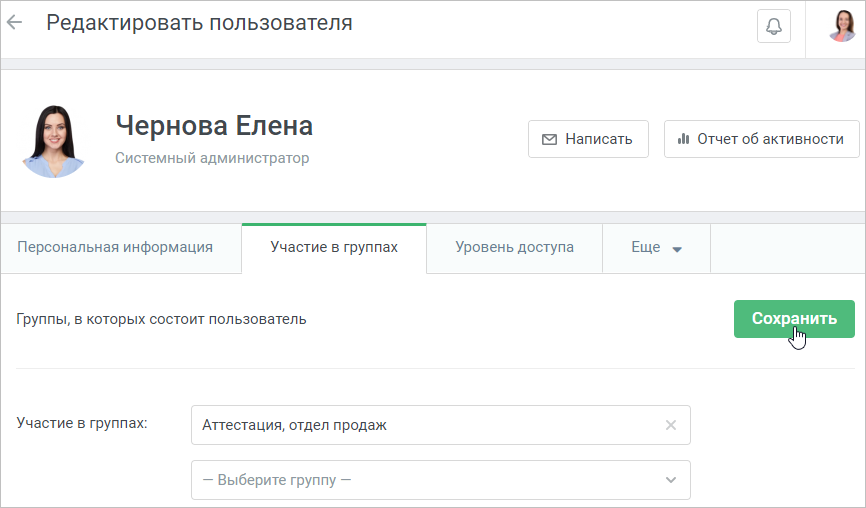Expand the Еще tab dropdown arrow
Screen dimensions: 866x508
(x=677, y=249)
